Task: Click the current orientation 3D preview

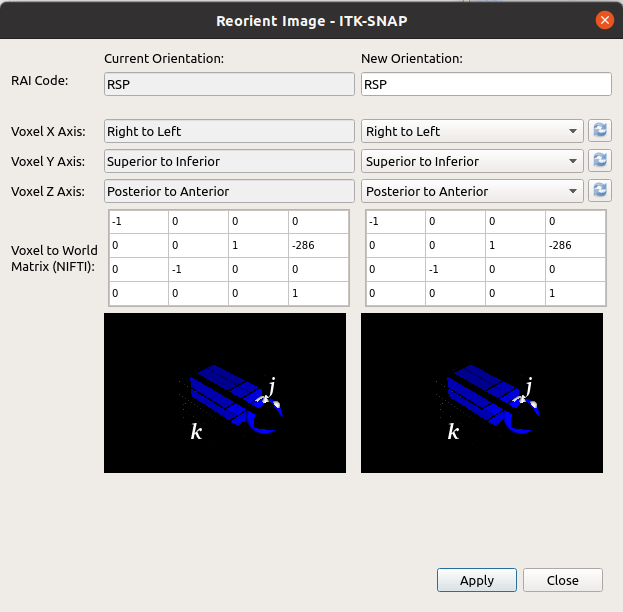Action: [x=225, y=392]
